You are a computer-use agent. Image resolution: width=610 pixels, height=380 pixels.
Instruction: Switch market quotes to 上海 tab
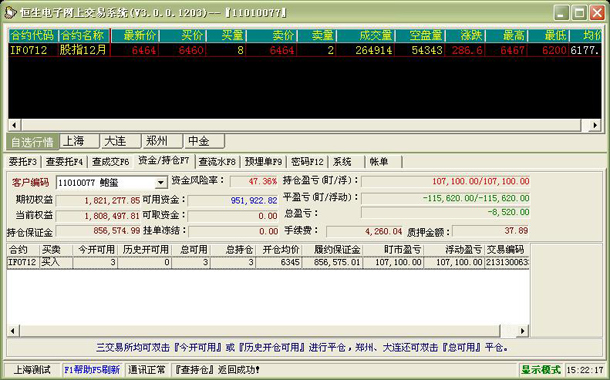[79, 141]
